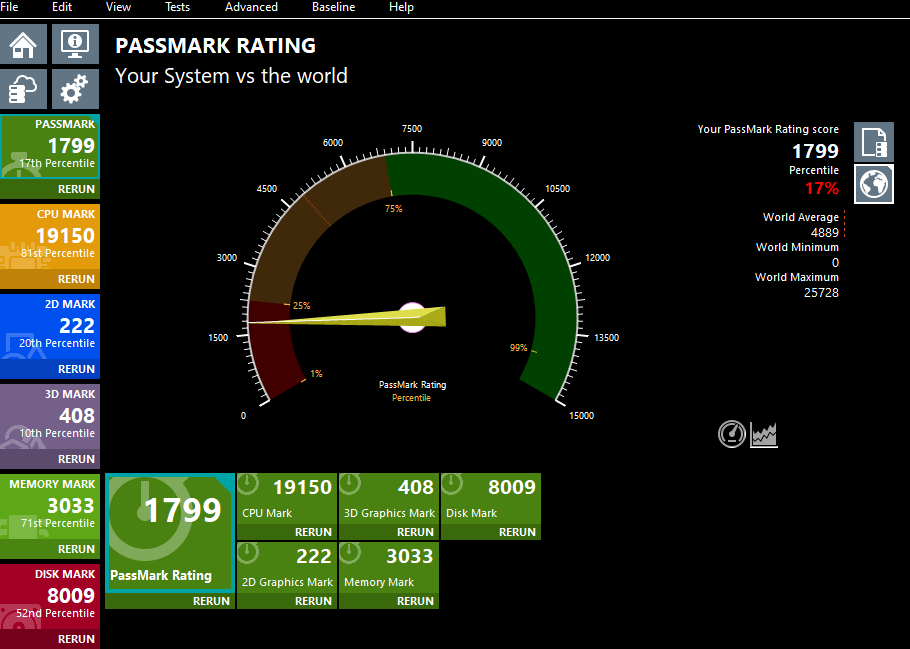
Task: Switch to the gauge view icon
Action: [732, 434]
